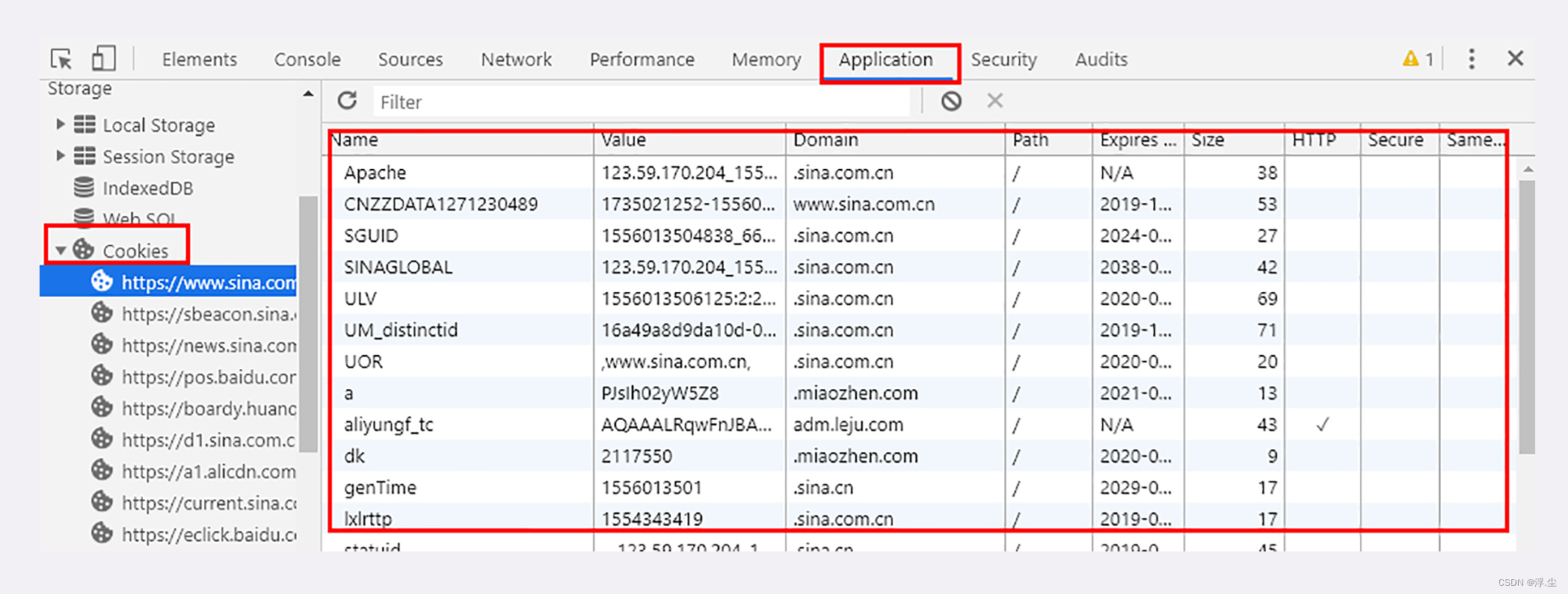Click into the Filter input field
The image size is (1568, 594).
tap(642, 102)
